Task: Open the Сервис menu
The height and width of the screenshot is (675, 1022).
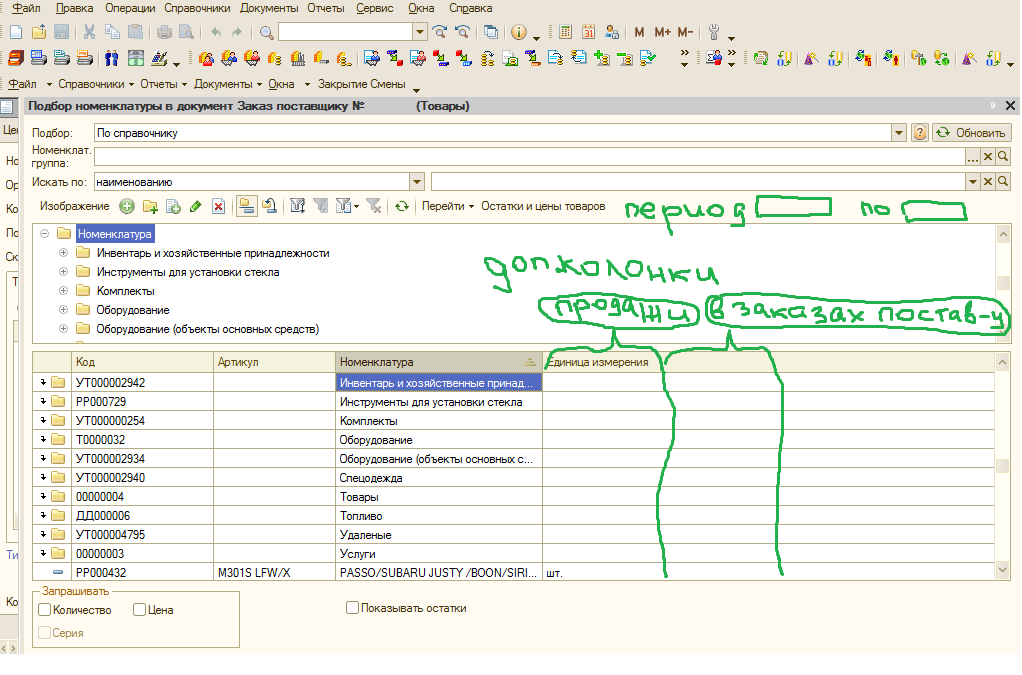Action: pyautogui.click(x=375, y=8)
